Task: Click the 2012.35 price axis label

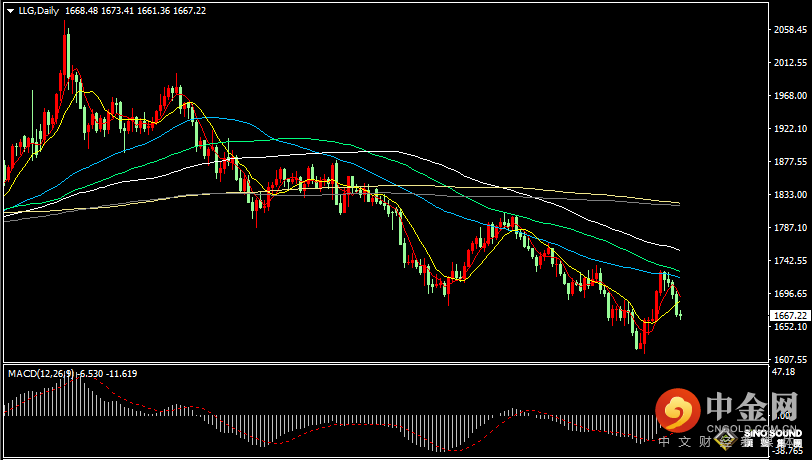Action: pyautogui.click(x=789, y=63)
